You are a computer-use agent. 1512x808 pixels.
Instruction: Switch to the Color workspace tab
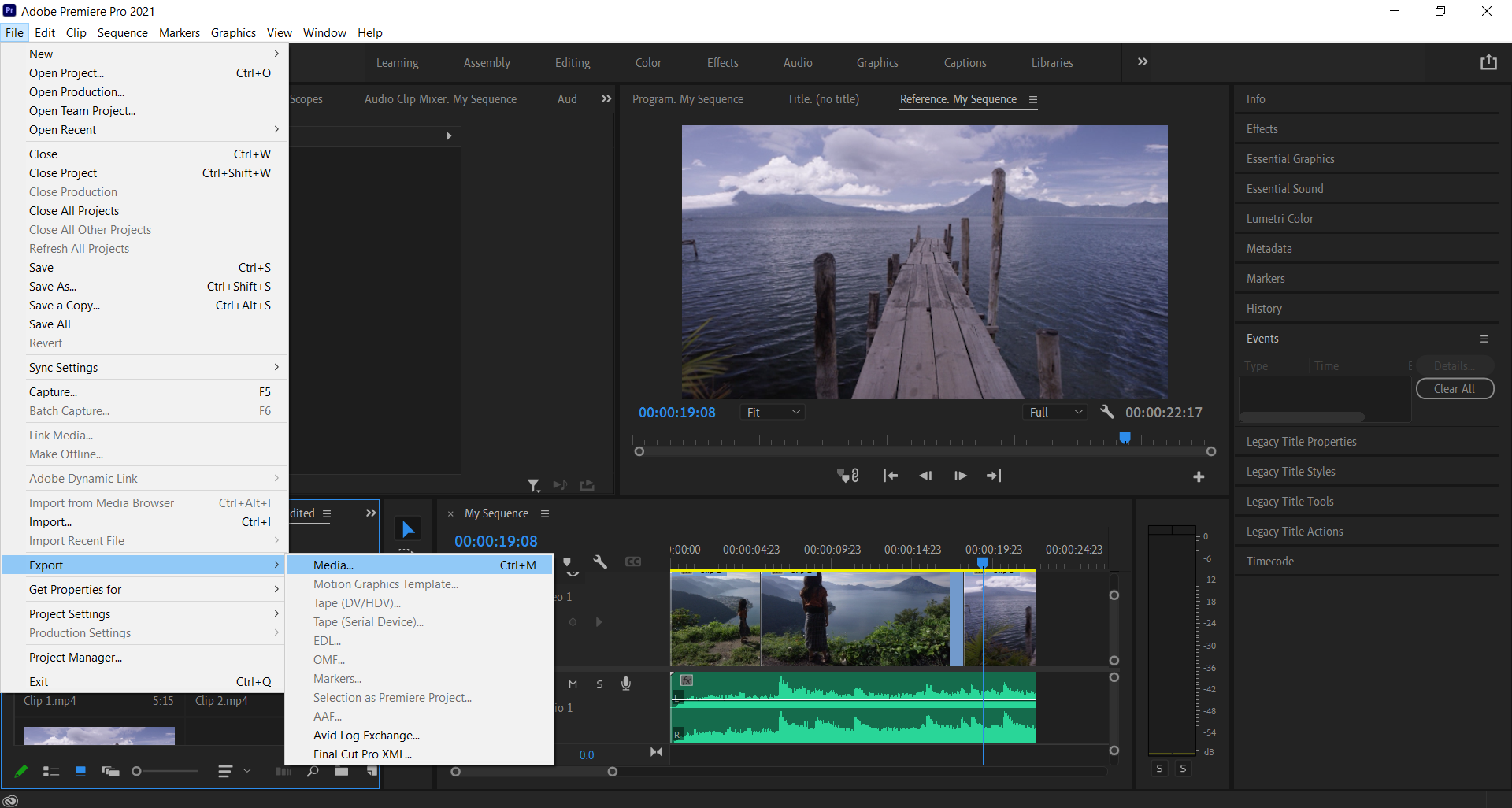(648, 63)
